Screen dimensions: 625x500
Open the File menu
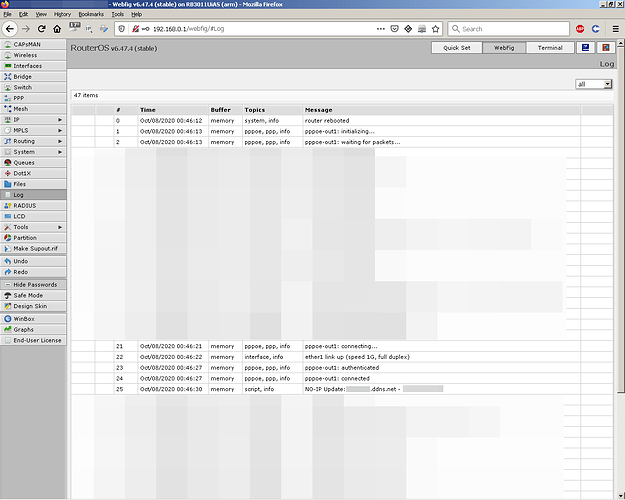click(x=7, y=14)
